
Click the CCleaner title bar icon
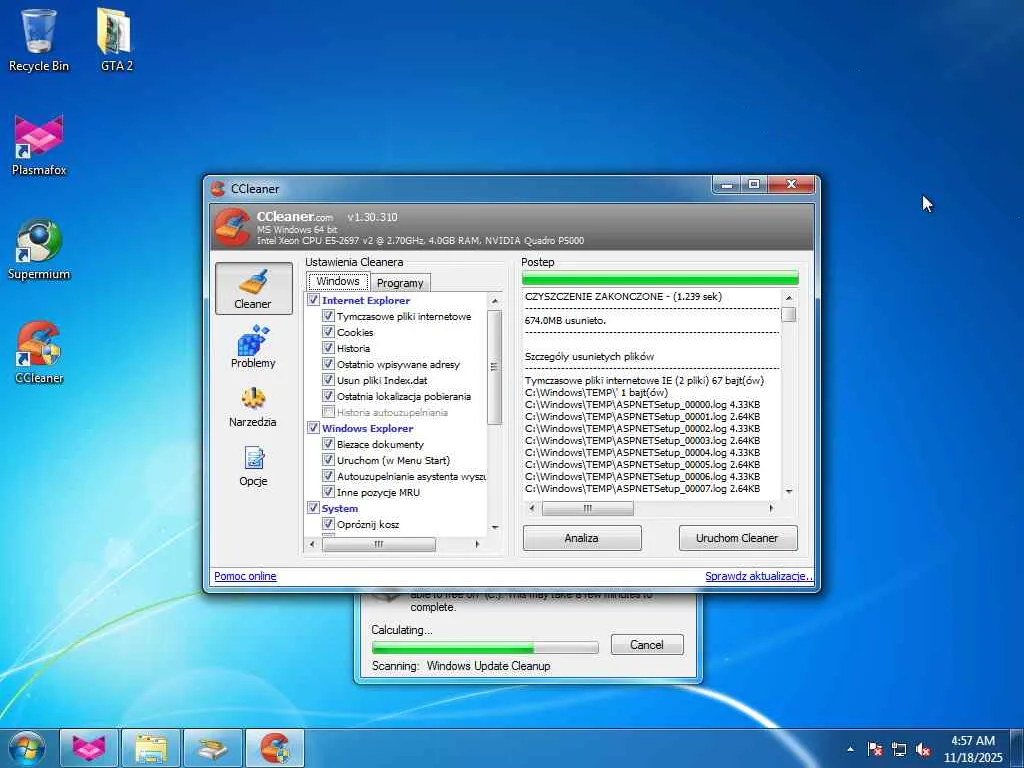(x=218, y=189)
